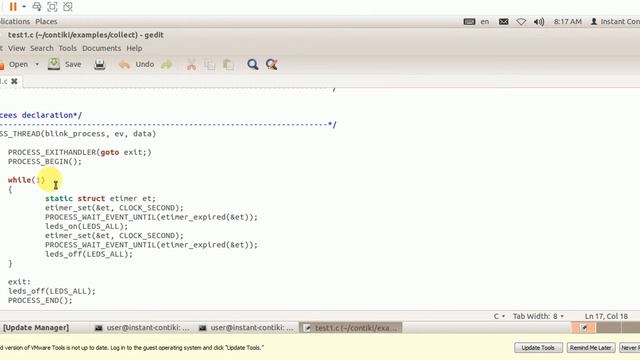Click the PROCESS_BEGIN(); line
The image size is (640, 360).
(44, 162)
